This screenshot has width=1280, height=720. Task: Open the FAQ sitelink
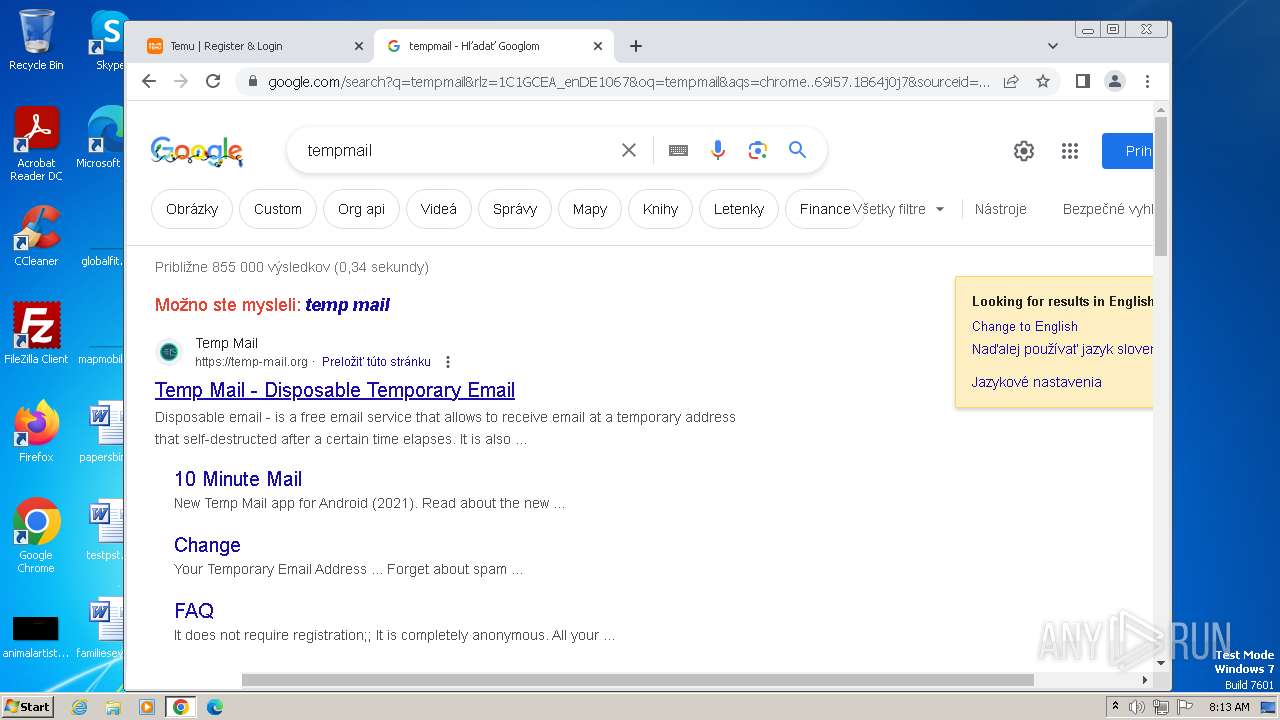click(x=194, y=611)
